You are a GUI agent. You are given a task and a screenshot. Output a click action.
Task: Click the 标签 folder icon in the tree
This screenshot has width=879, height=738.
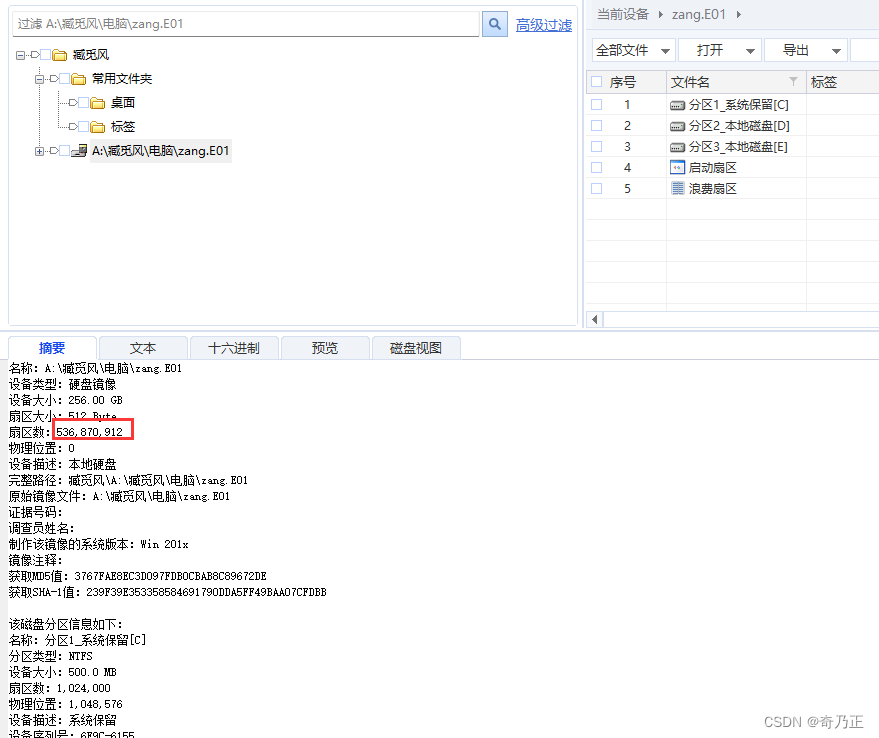pyautogui.click(x=98, y=126)
